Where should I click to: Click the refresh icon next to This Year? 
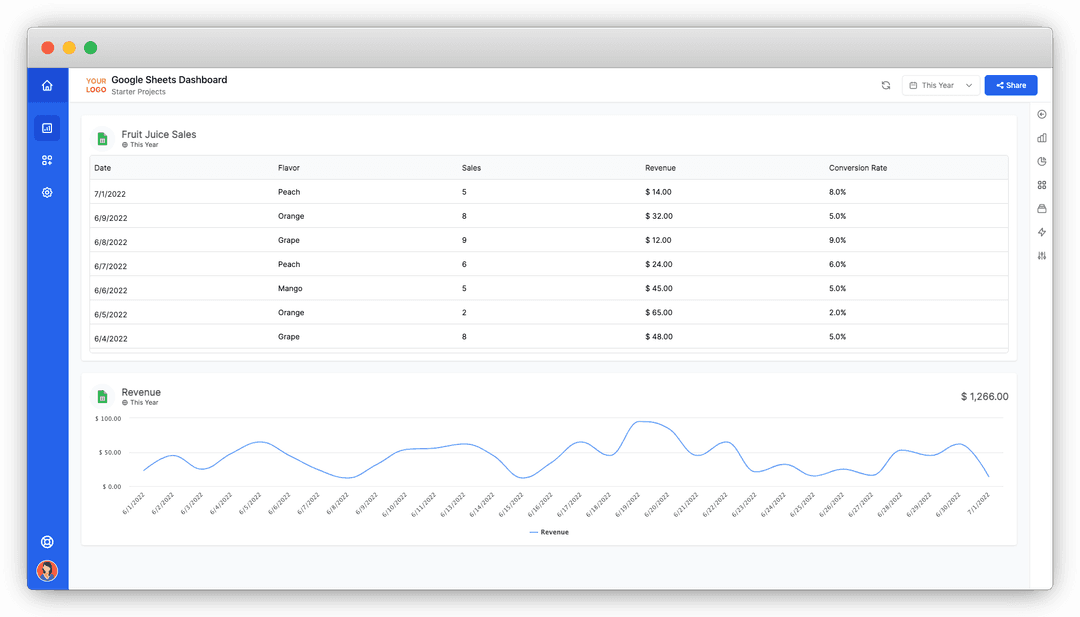coord(886,85)
